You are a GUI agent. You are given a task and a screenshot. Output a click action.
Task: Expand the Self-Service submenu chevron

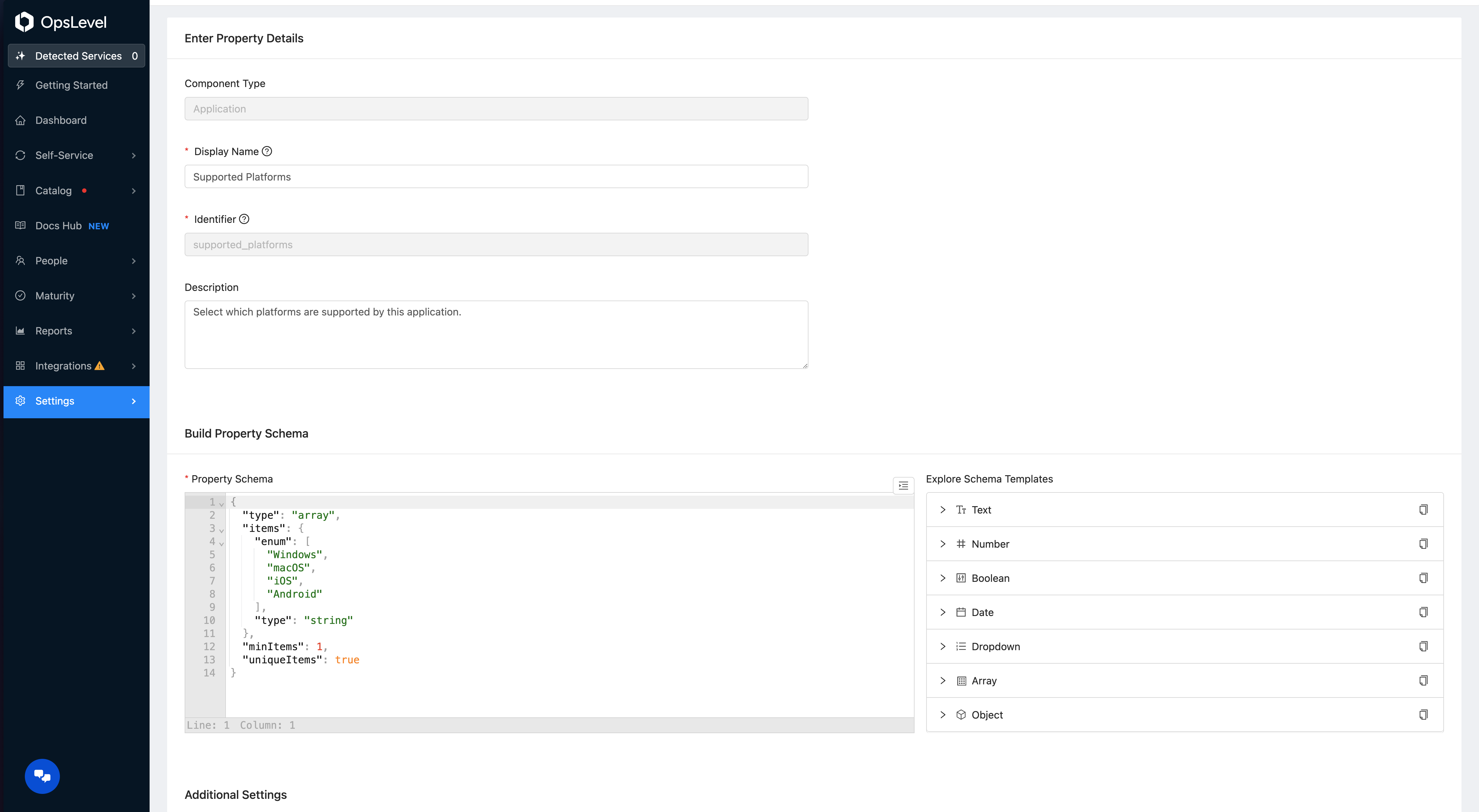(x=134, y=155)
